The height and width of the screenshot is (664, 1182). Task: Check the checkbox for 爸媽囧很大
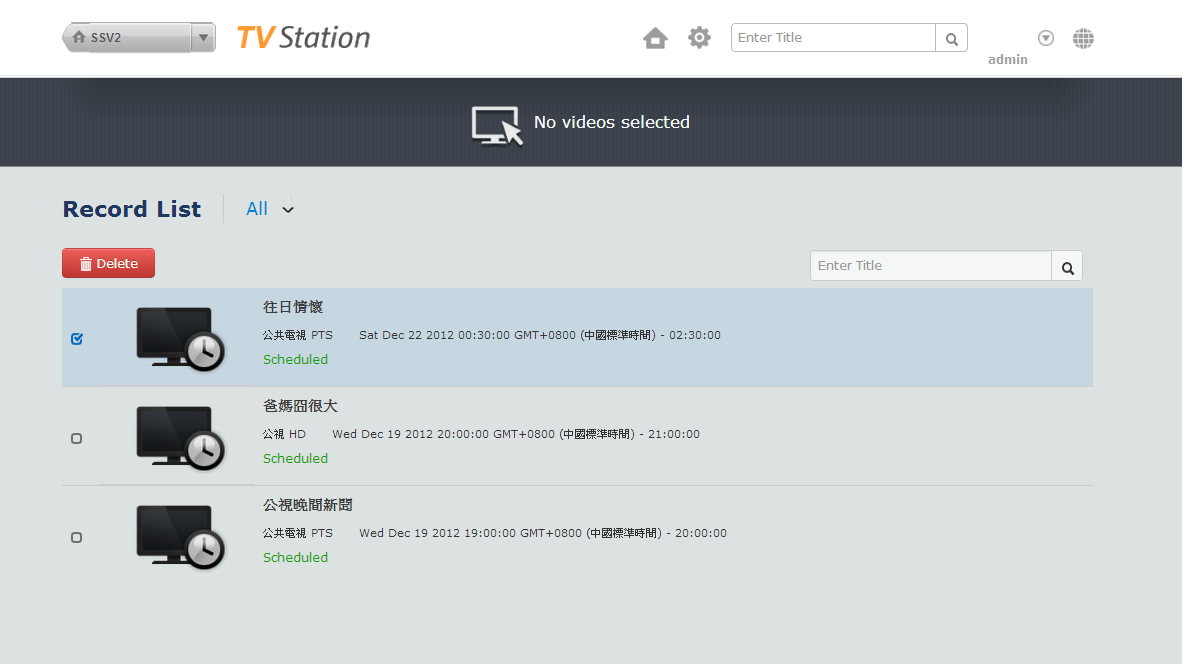77,438
